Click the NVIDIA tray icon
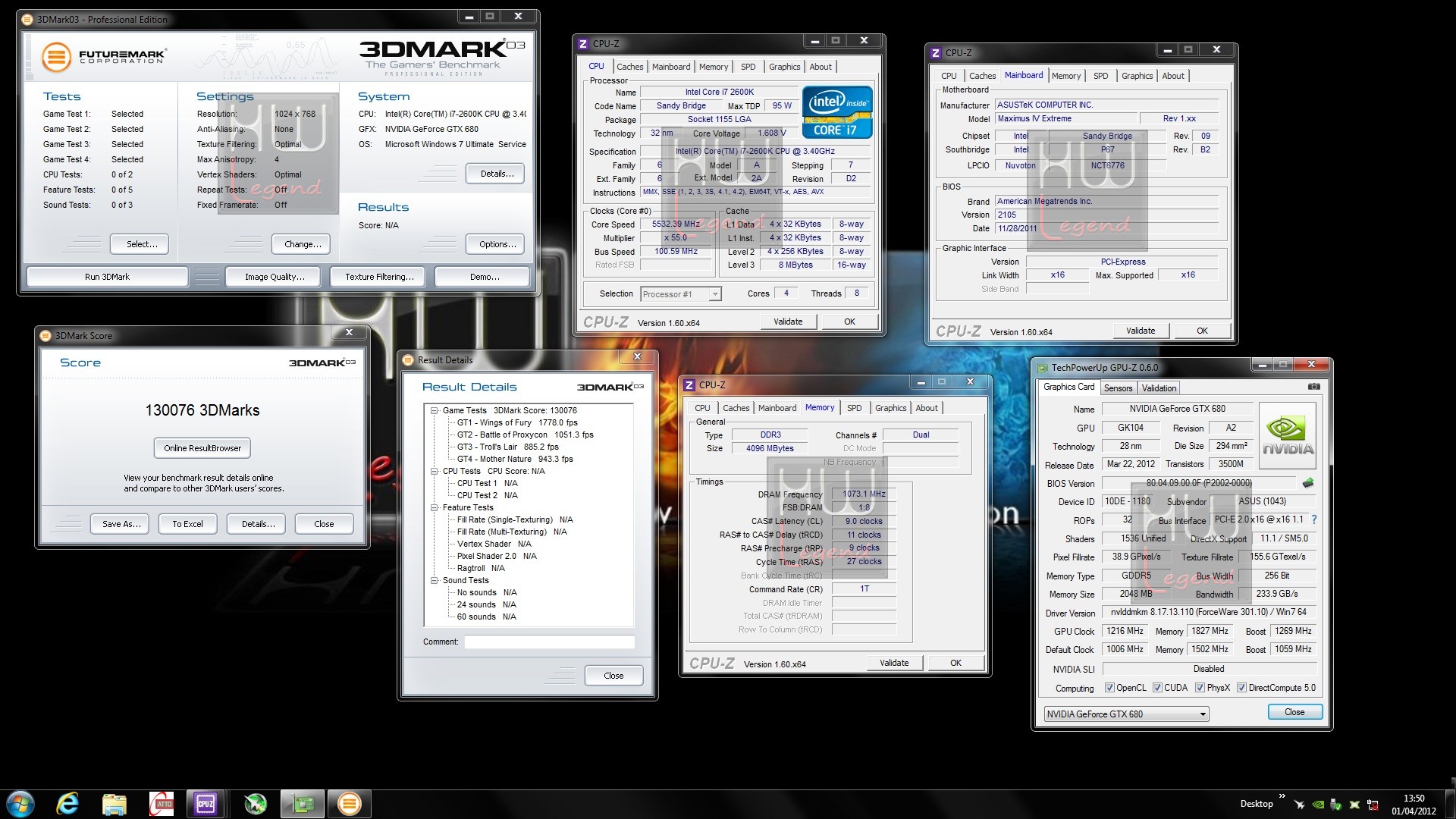1456x819 pixels. [1318, 805]
